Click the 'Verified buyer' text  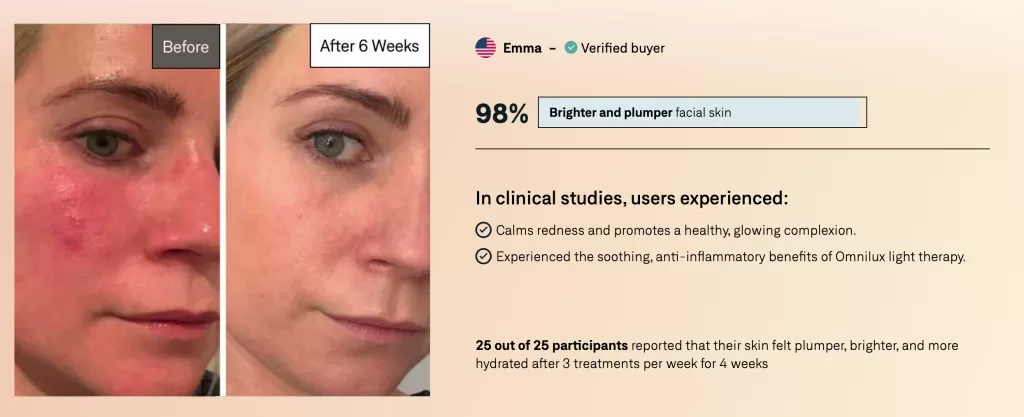click(x=623, y=48)
